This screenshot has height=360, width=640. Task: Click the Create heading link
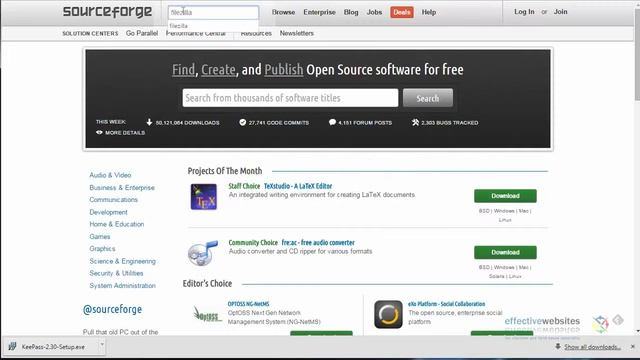pyautogui.click(x=218, y=70)
